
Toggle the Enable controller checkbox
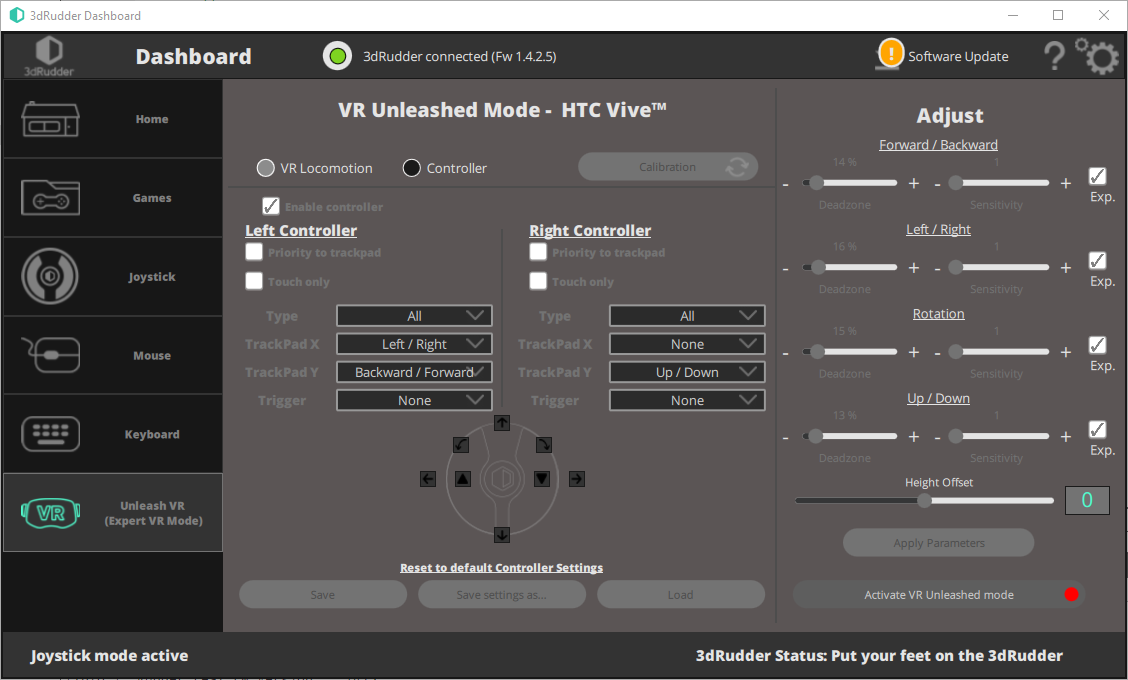tap(270, 207)
